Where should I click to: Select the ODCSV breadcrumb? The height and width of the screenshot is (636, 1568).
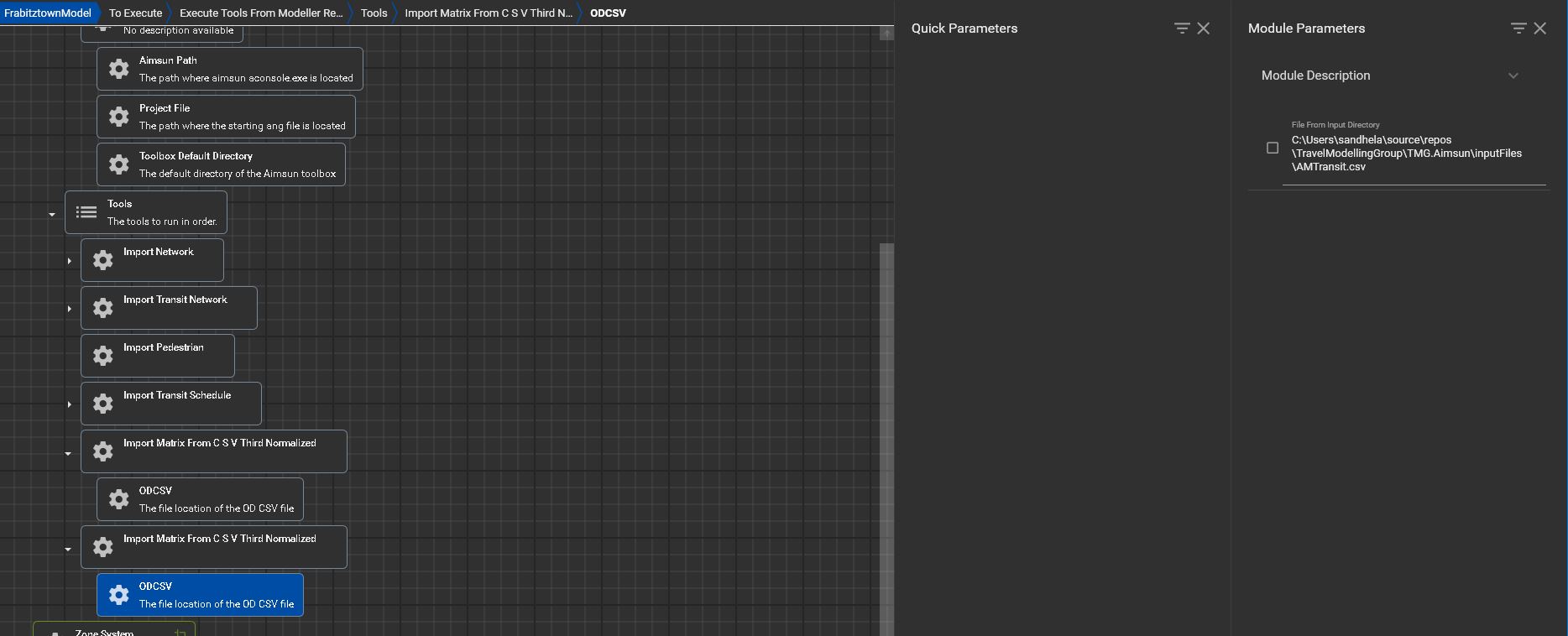pyautogui.click(x=608, y=13)
